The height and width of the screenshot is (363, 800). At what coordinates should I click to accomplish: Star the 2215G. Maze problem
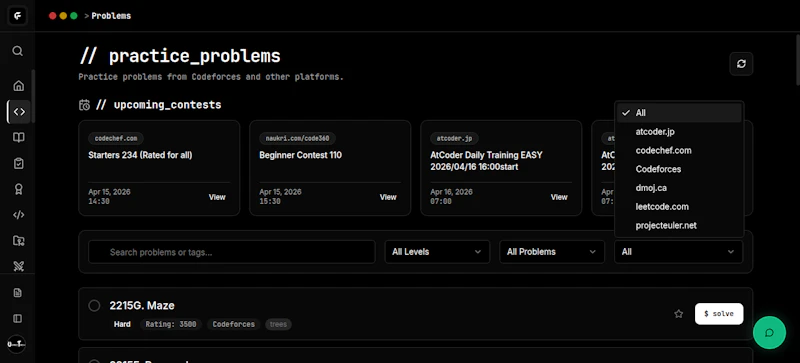[679, 314]
